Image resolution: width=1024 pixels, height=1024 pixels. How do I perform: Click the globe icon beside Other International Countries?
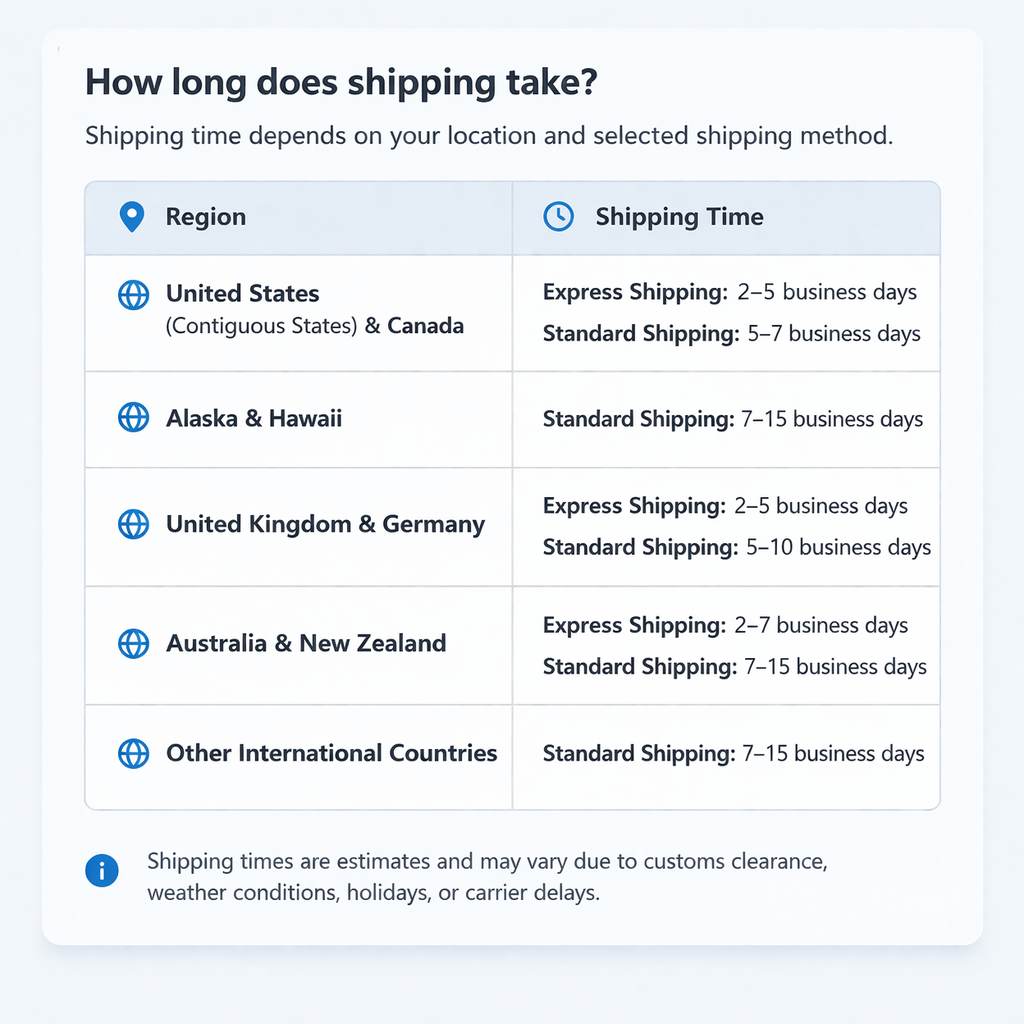pyautogui.click(x=133, y=753)
